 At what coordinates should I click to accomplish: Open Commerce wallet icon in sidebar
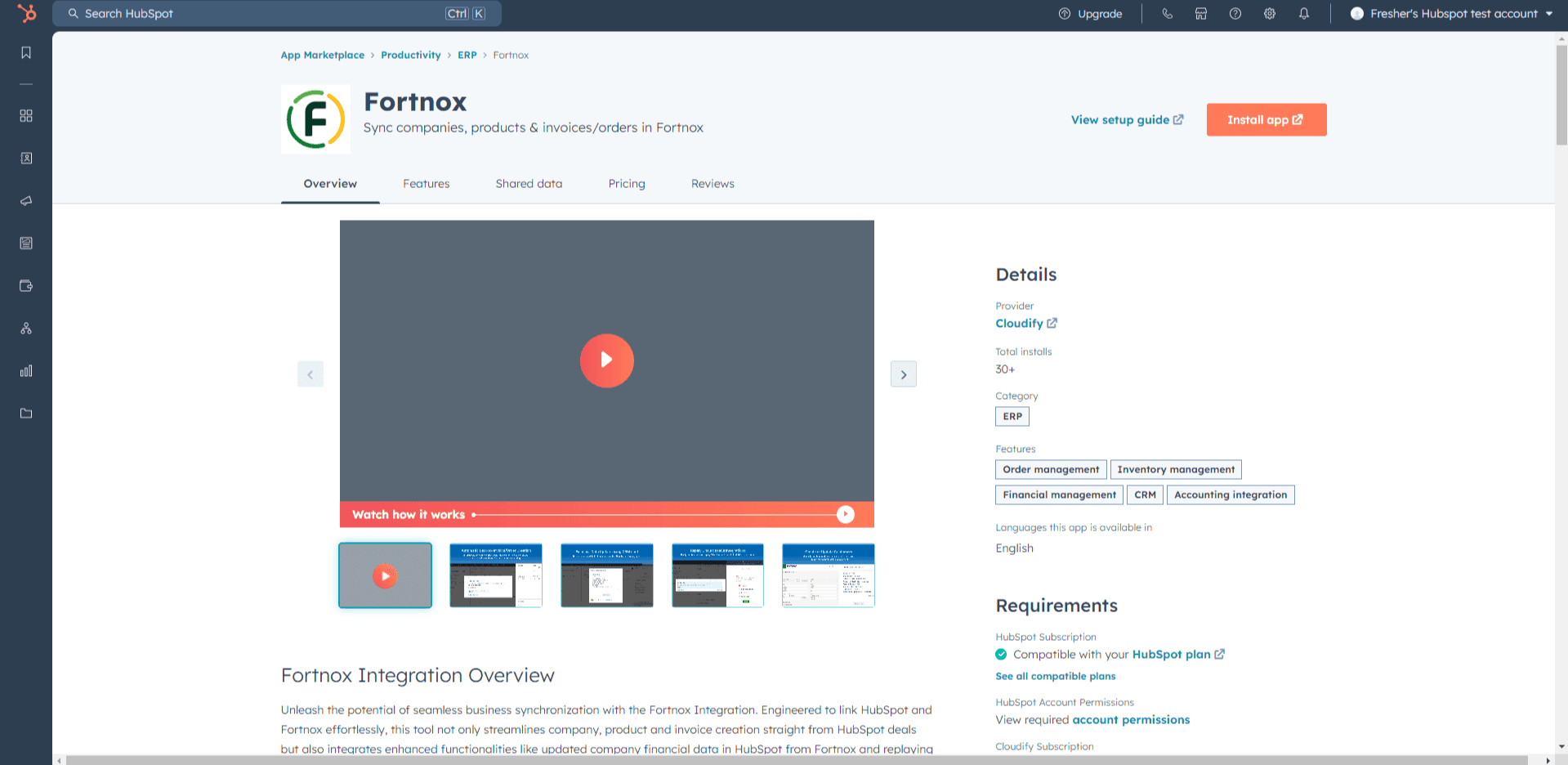(x=26, y=286)
